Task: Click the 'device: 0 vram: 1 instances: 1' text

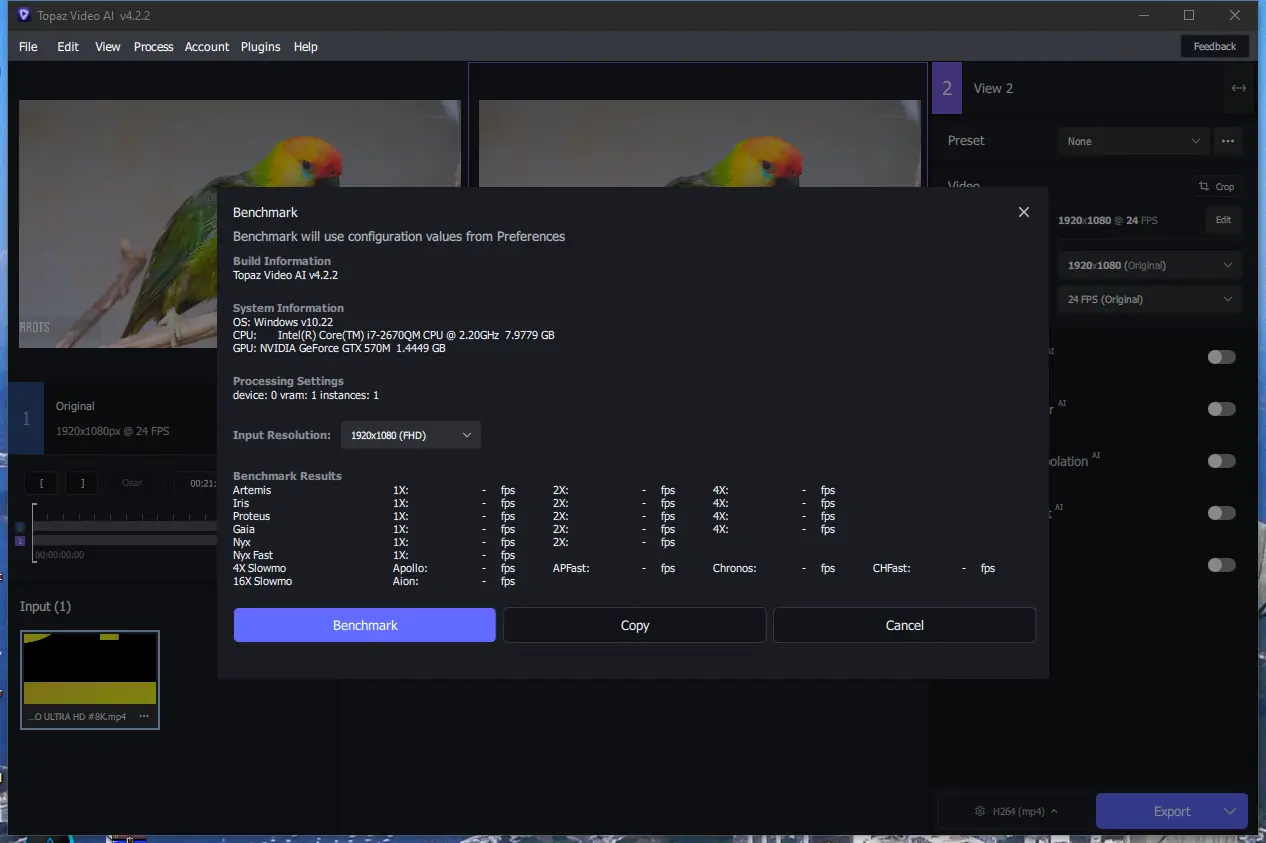Action: pos(306,395)
